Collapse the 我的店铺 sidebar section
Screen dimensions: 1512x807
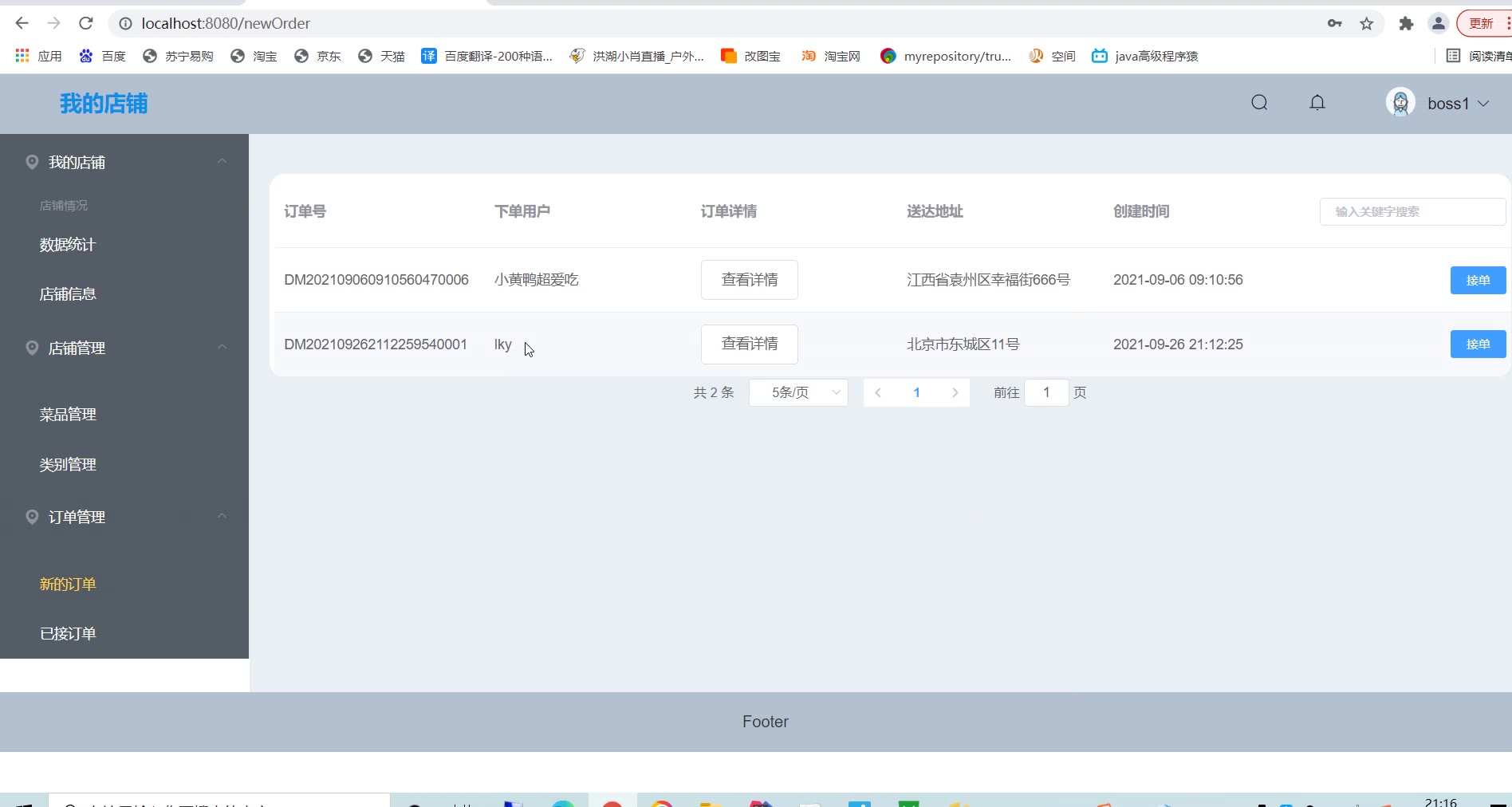click(x=222, y=162)
